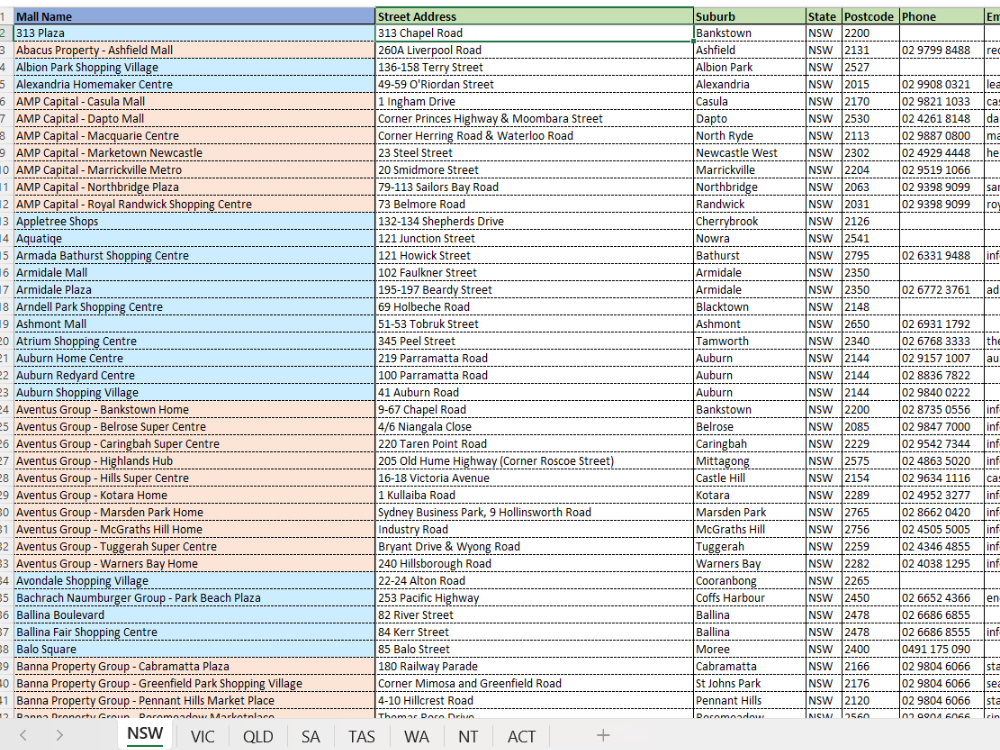Click the 'Aquatiqe' mall name cell
Image resolution: width=1000 pixels, height=750 pixels.
(195, 239)
